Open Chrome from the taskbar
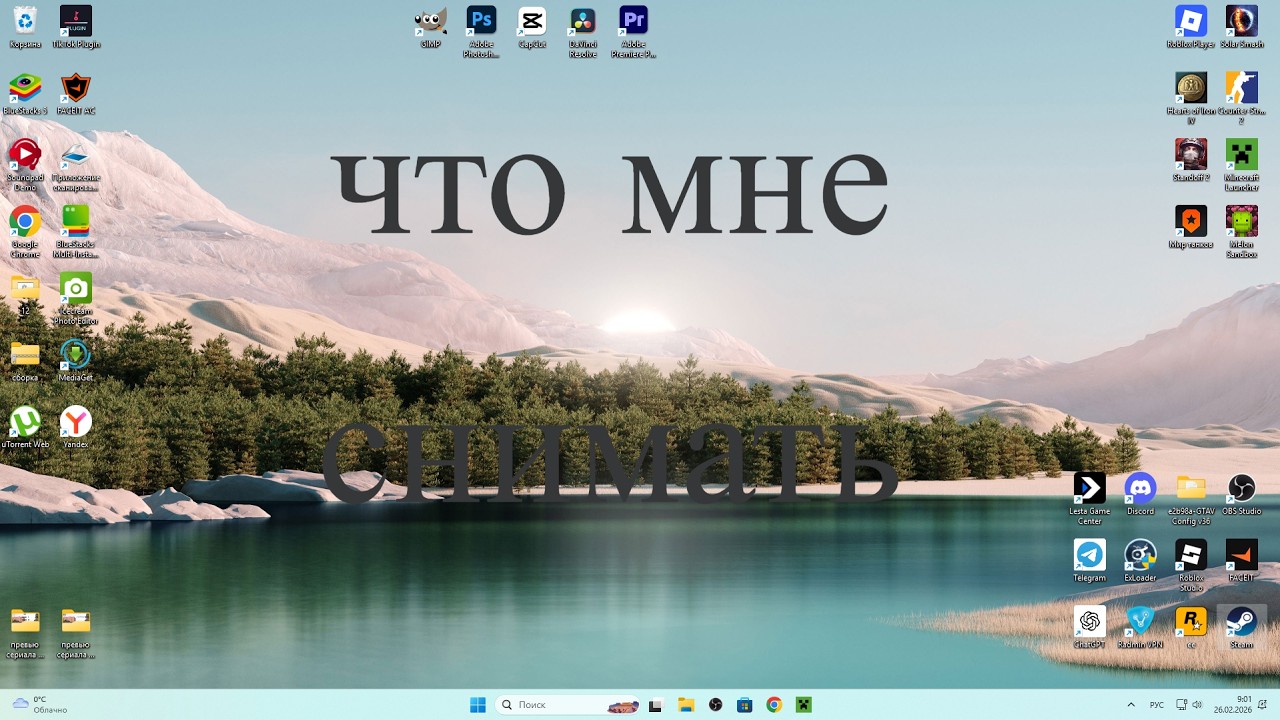 [774, 705]
